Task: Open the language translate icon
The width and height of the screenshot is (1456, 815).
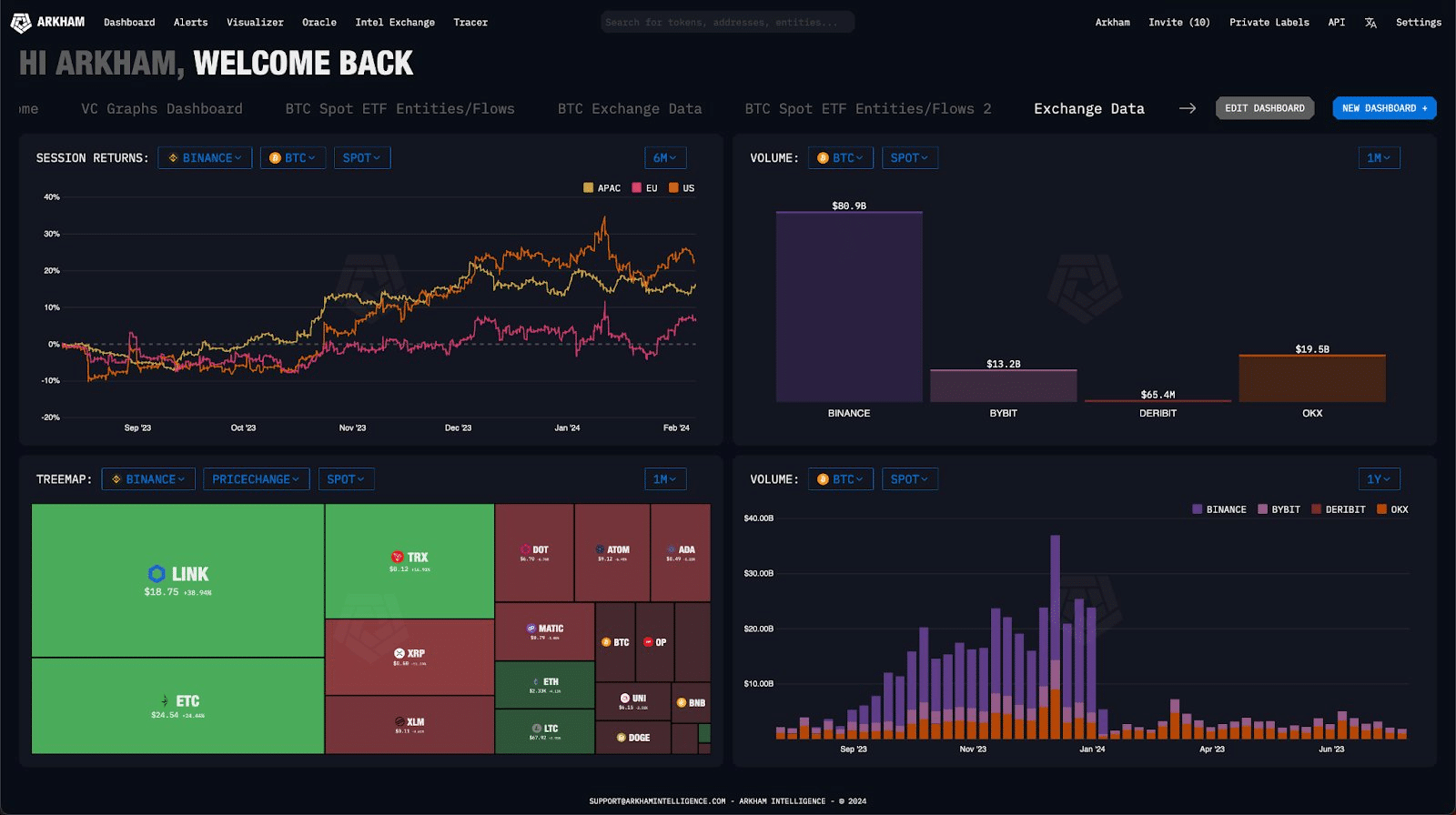Action: pyautogui.click(x=1370, y=23)
